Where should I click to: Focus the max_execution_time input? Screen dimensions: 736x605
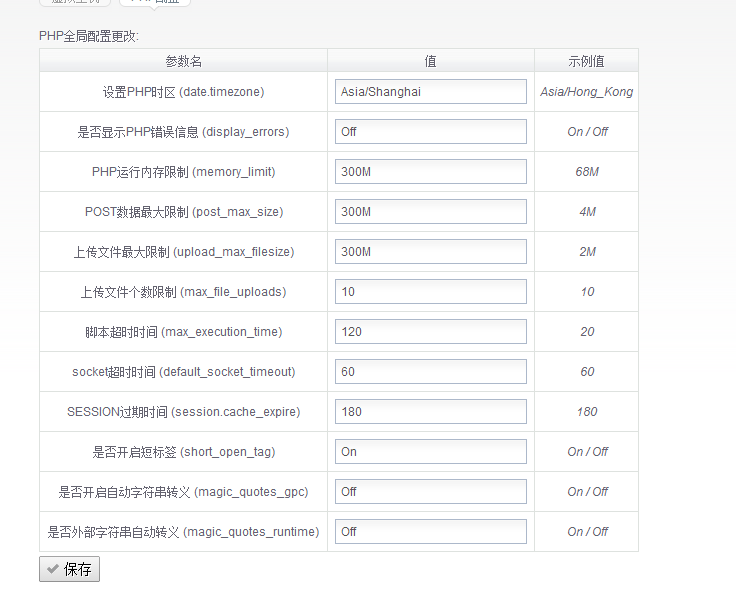pos(430,332)
